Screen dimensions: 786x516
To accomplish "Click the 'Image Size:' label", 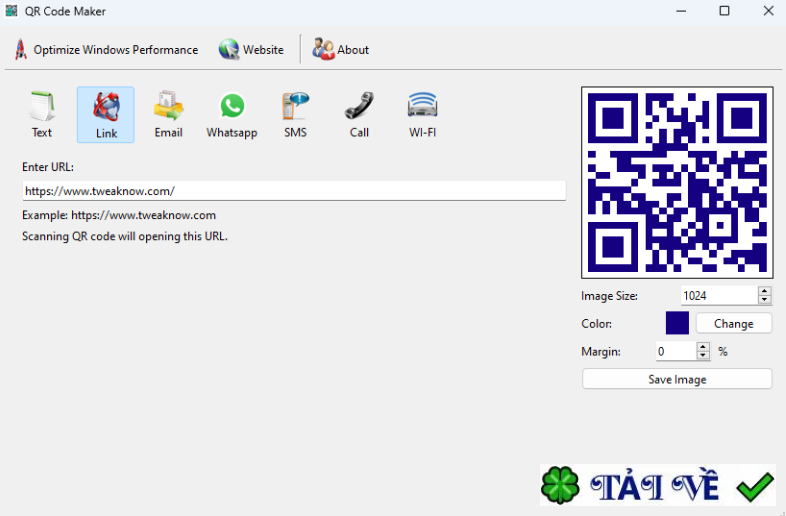I will coord(610,296).
